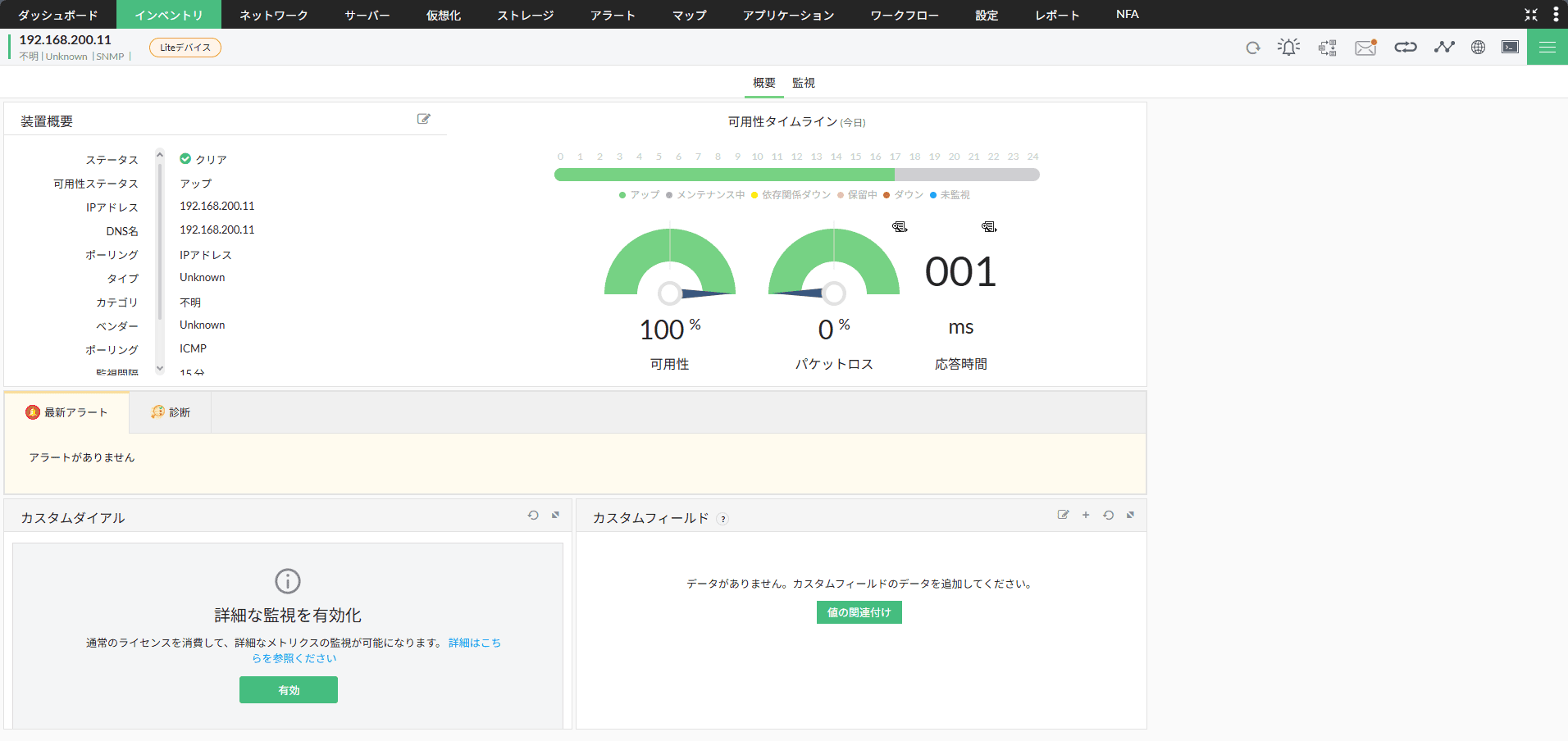Switch to the 監視 tab
This screenshot has width=1568, height=741.
click(x=804, y=83)
